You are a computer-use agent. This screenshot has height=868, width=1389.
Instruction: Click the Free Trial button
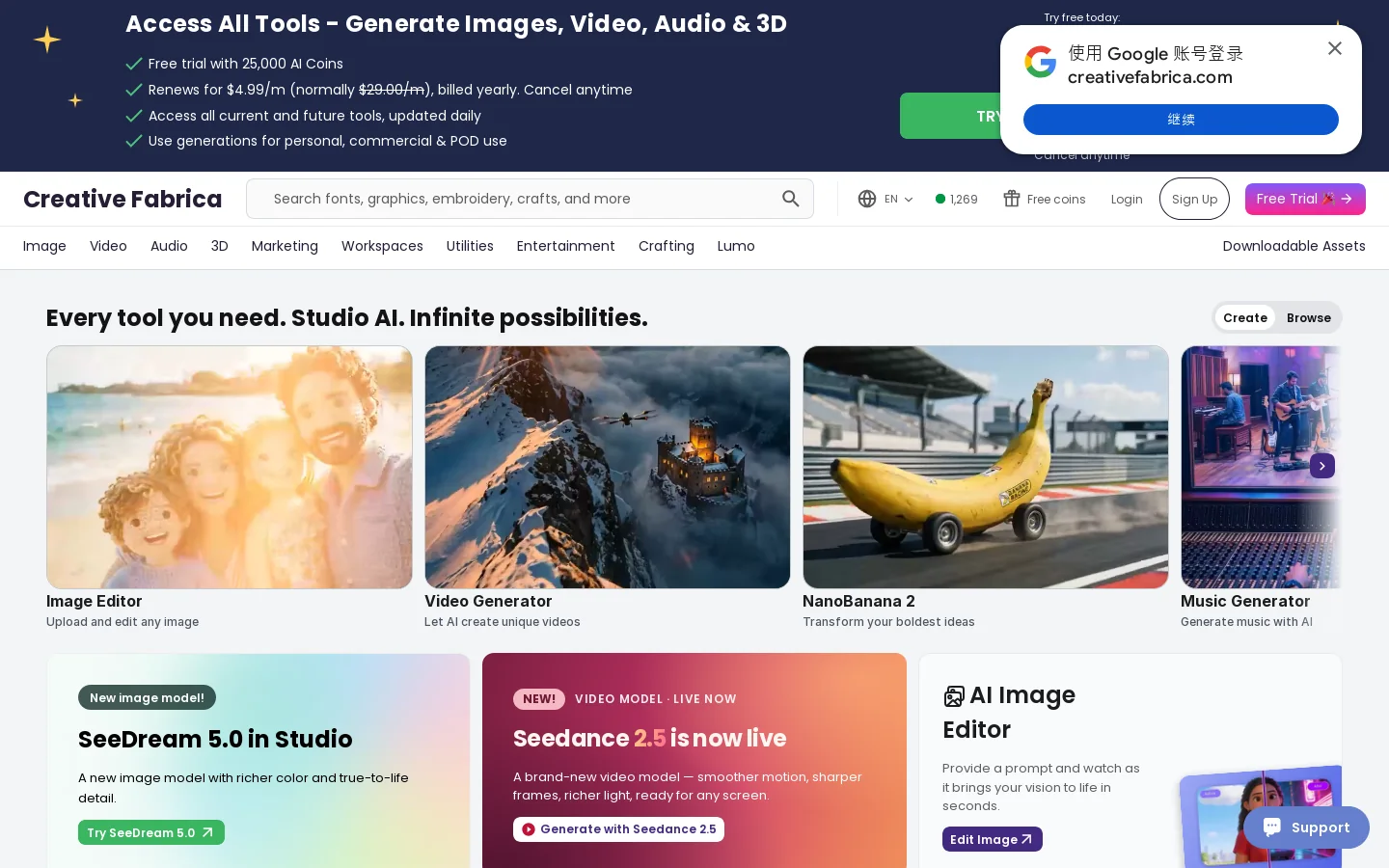(1305, 199)
